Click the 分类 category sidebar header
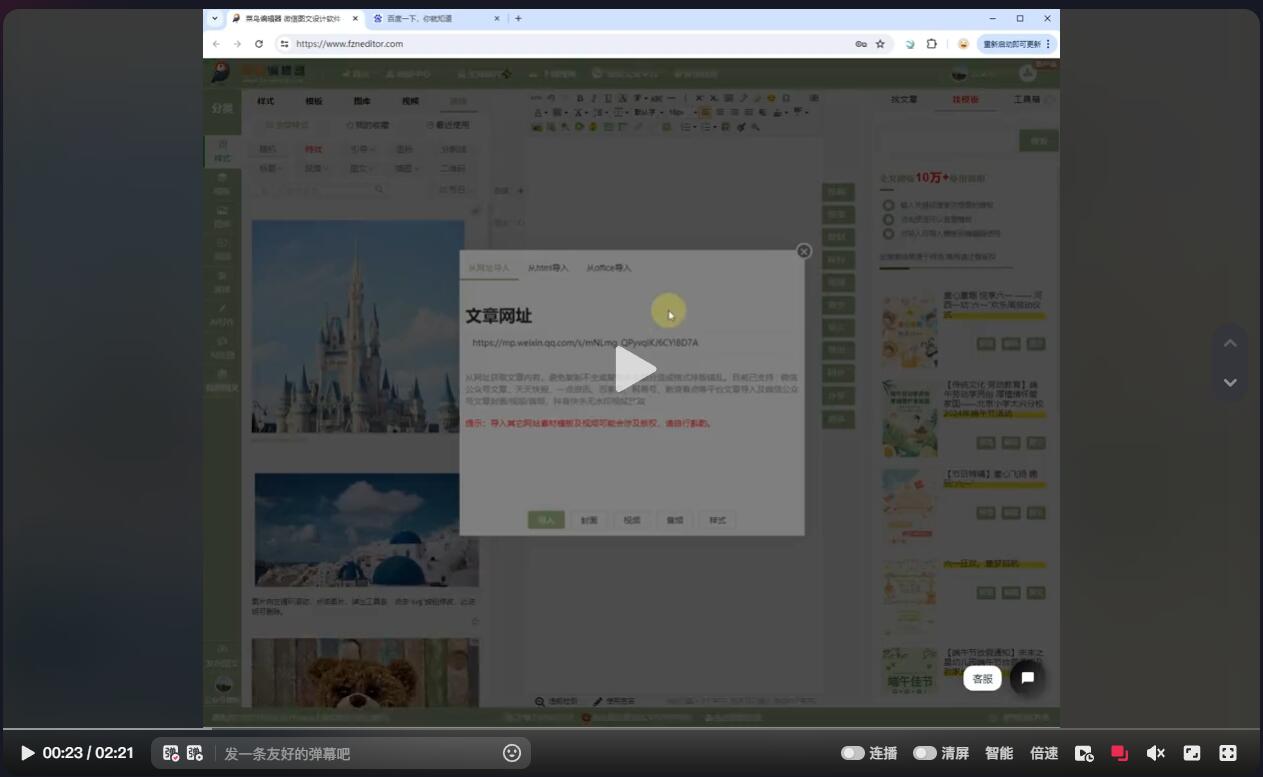Image resolution: width=1263 pixels, height=777 pixels. coord(222,108)
